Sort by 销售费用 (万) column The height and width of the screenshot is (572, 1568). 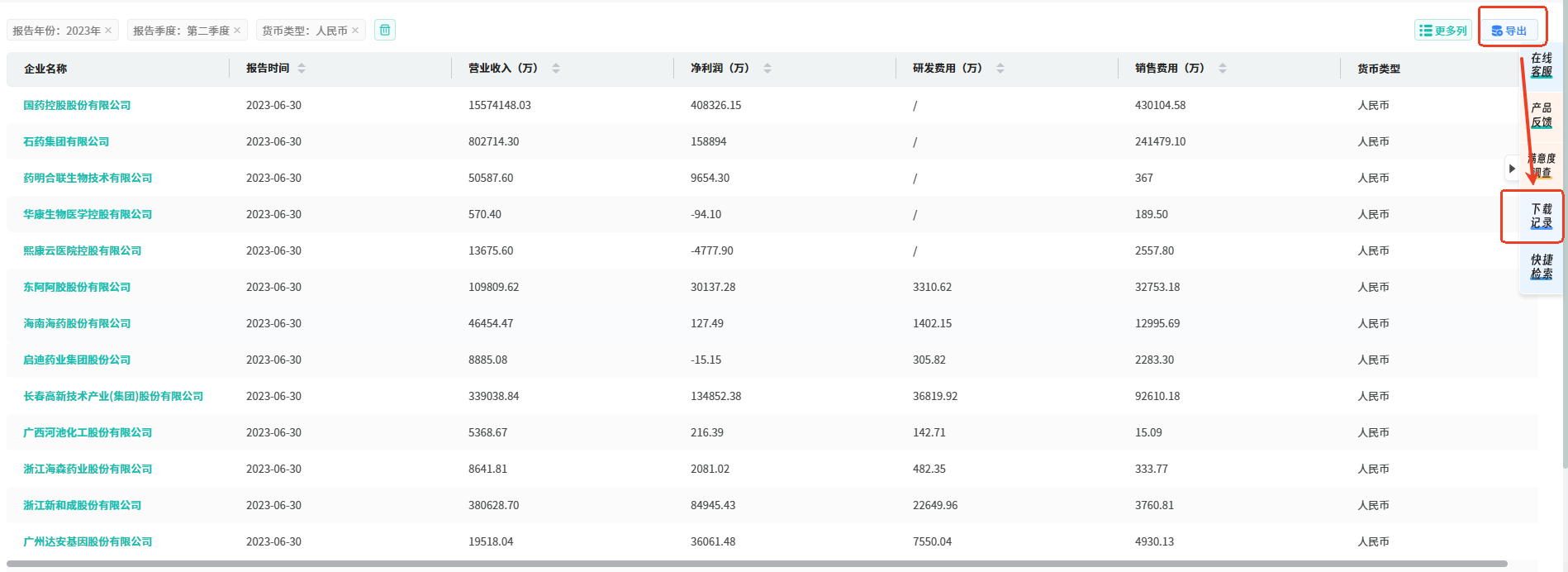tap(1223, 69)
